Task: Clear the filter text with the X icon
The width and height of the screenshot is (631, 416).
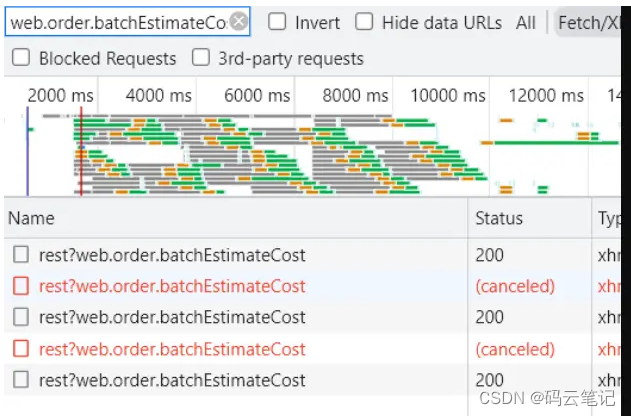Action: pos(239,21)
